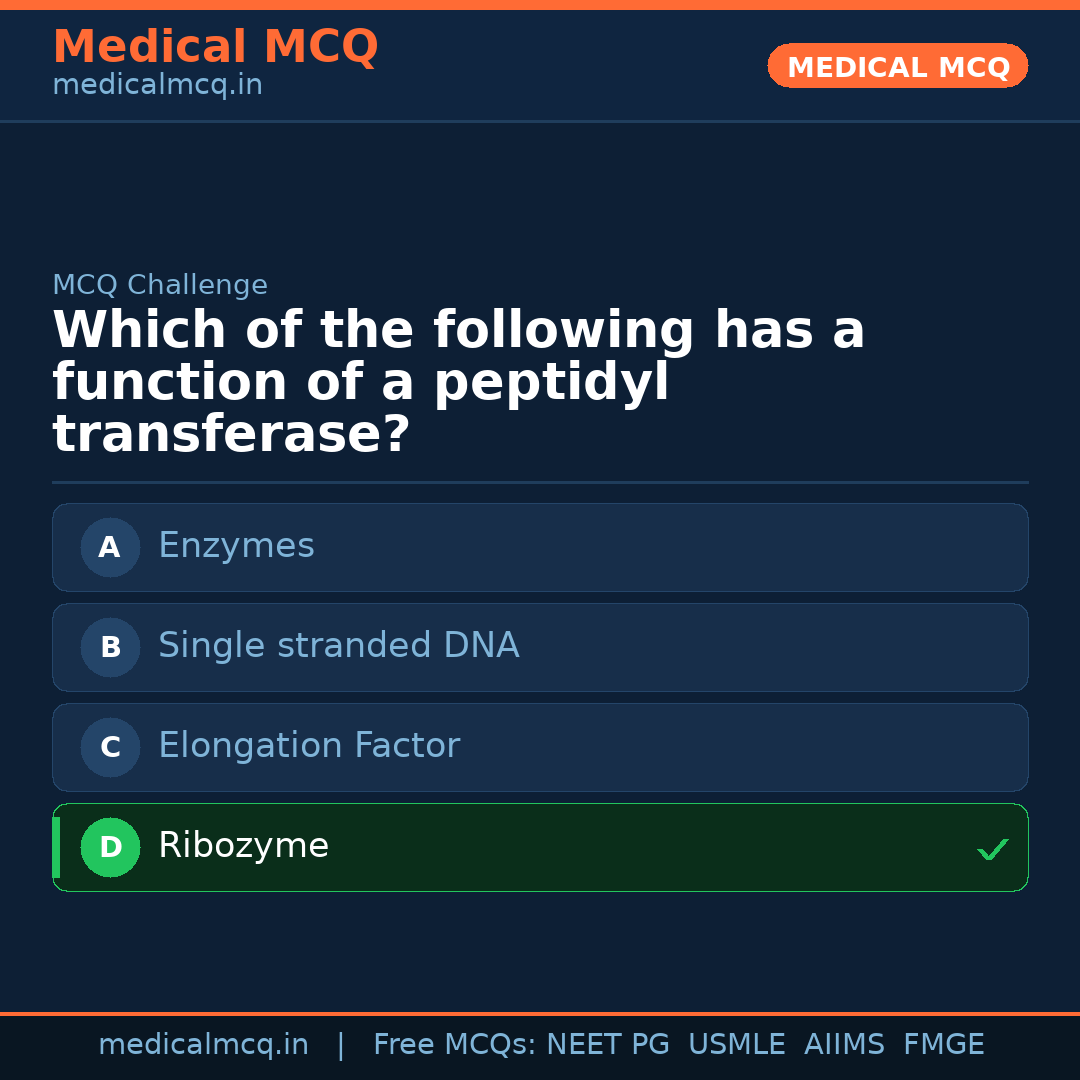Image resolution: width=1080 pixels, height=1080 pixels.
Task: Select the Elongation Factor answer option
Action: tap(540, 747)
